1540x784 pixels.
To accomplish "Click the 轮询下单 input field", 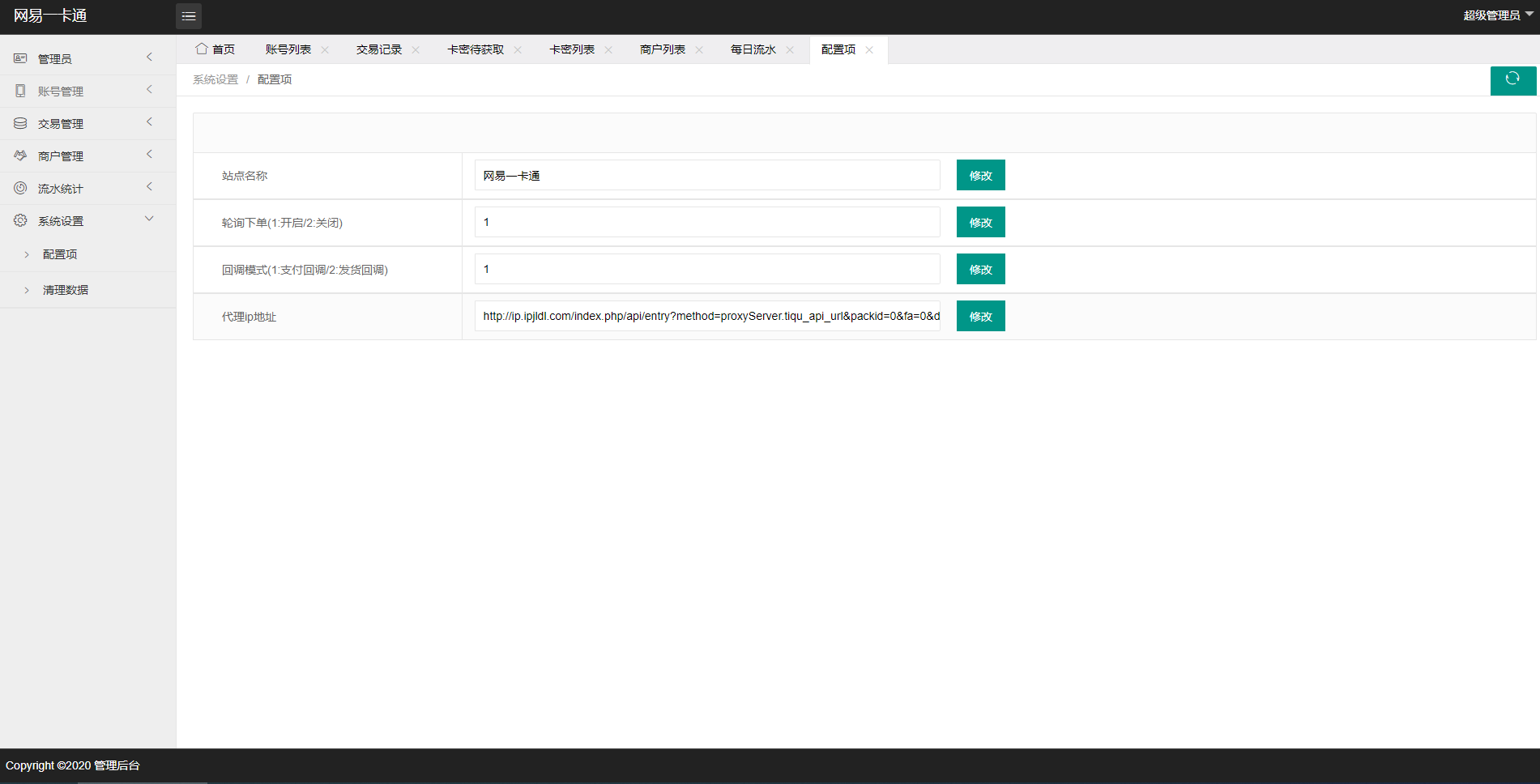I will click(x=706, y=222).
